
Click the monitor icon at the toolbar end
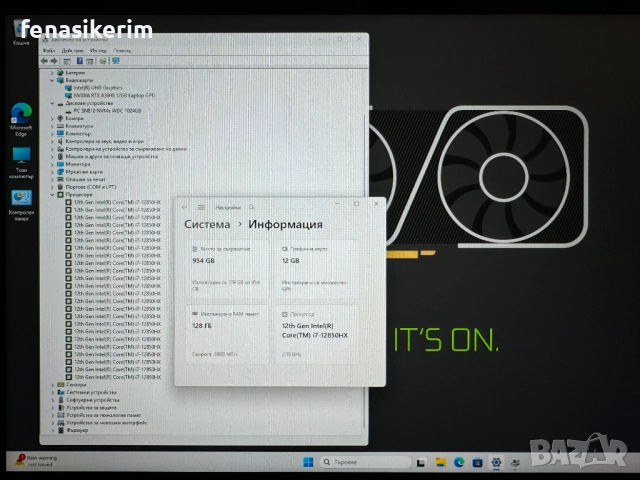[116, 61]
